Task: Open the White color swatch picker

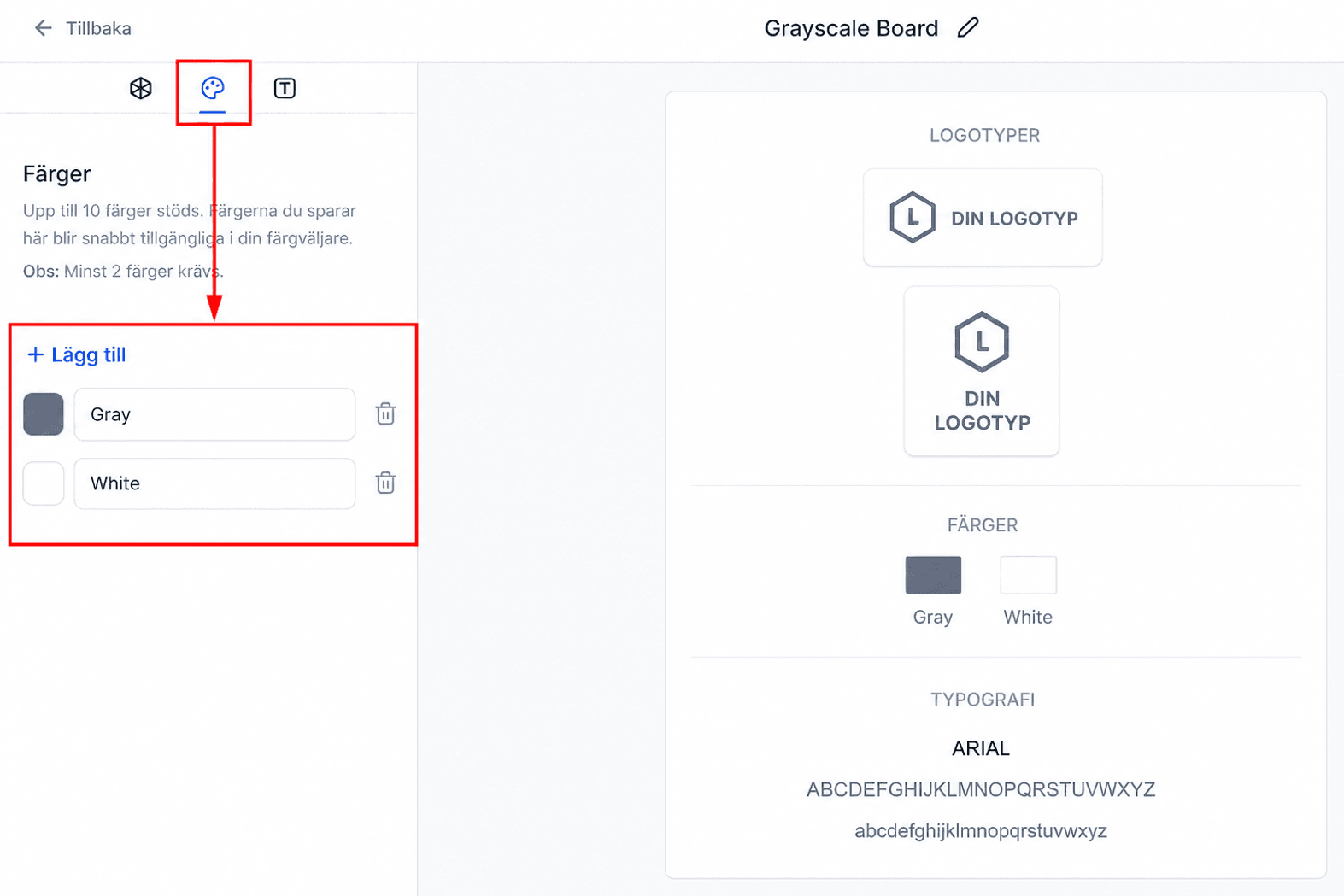Action: coord(44,483)
